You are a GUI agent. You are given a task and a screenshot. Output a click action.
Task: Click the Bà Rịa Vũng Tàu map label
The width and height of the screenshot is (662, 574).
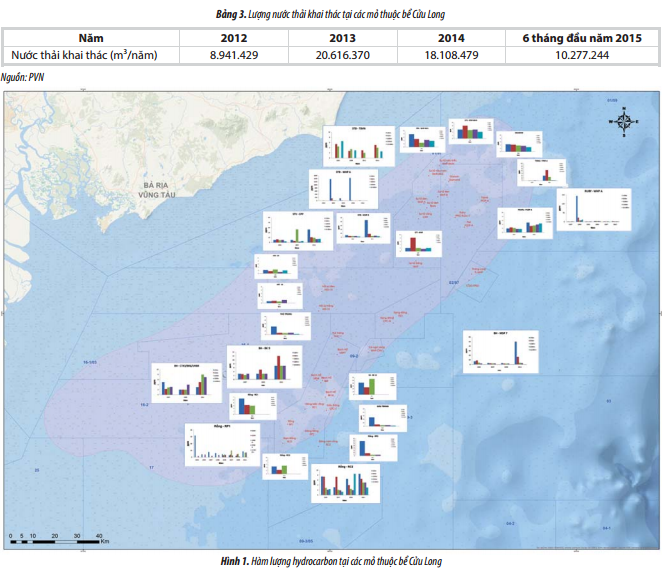coord(159,190)
